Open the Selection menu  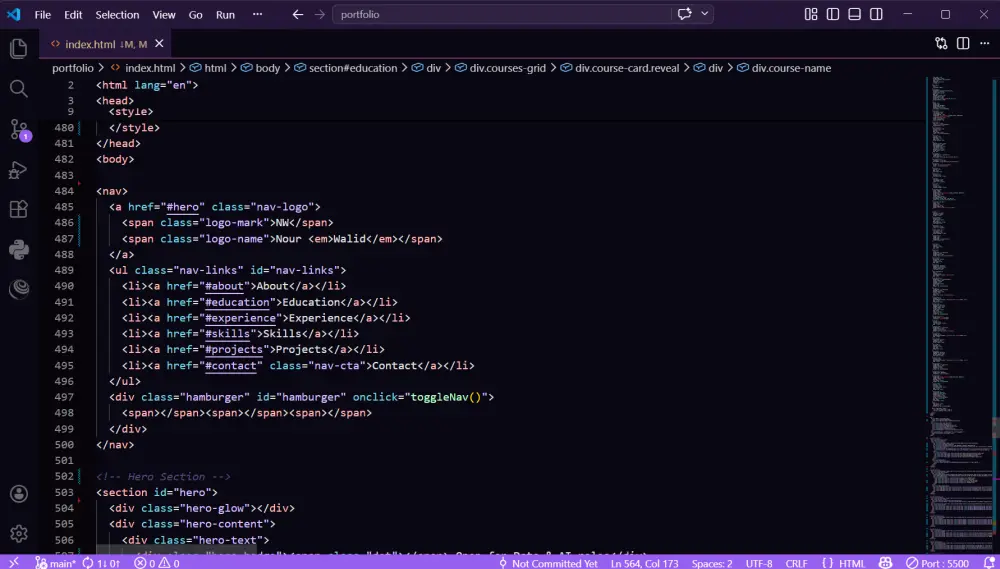pos(117,15)
